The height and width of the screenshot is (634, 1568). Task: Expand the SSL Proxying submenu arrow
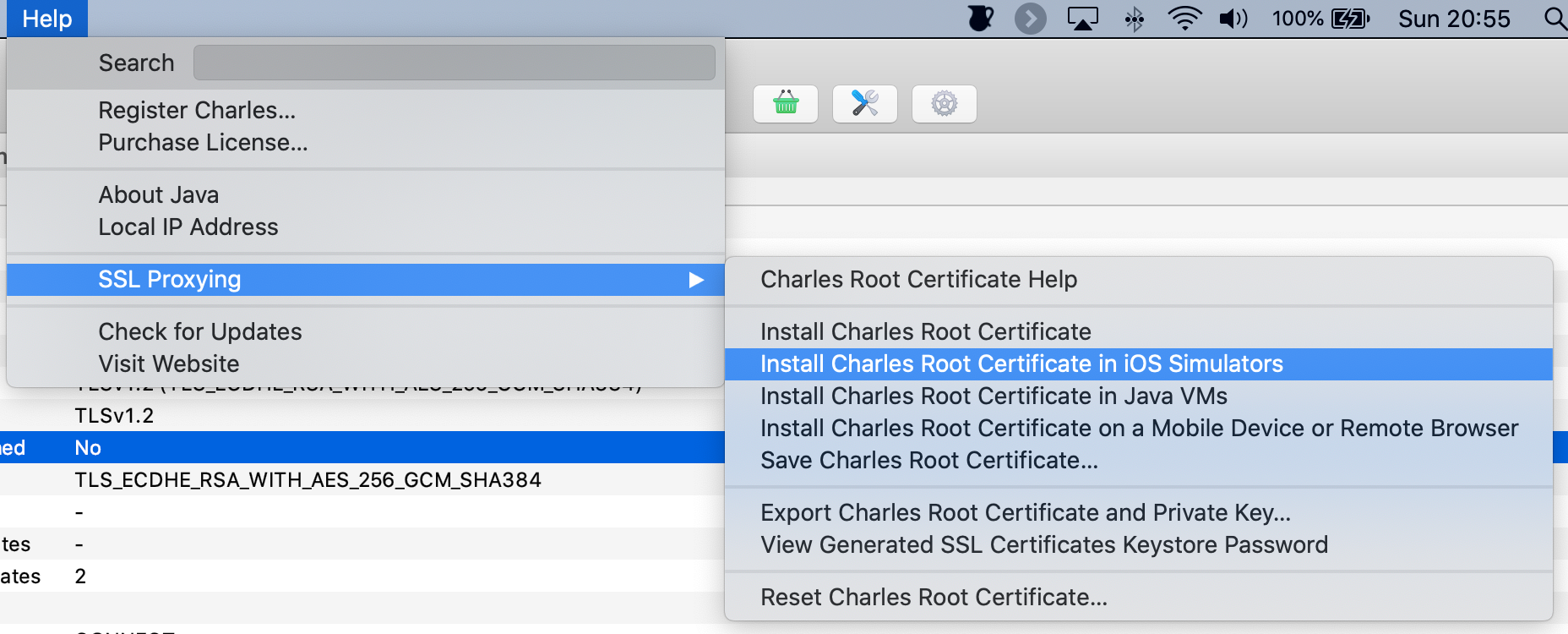tap(696, 280)
